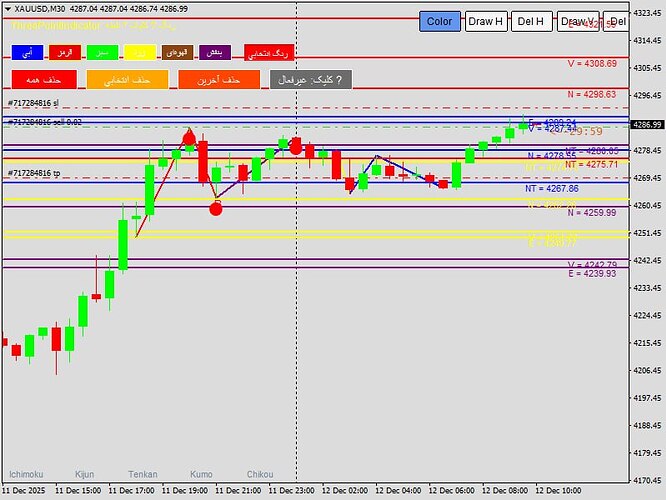Activate the Draw H button
The height and width of the screenshot is (500, 666).
click(x=486, y=21)
